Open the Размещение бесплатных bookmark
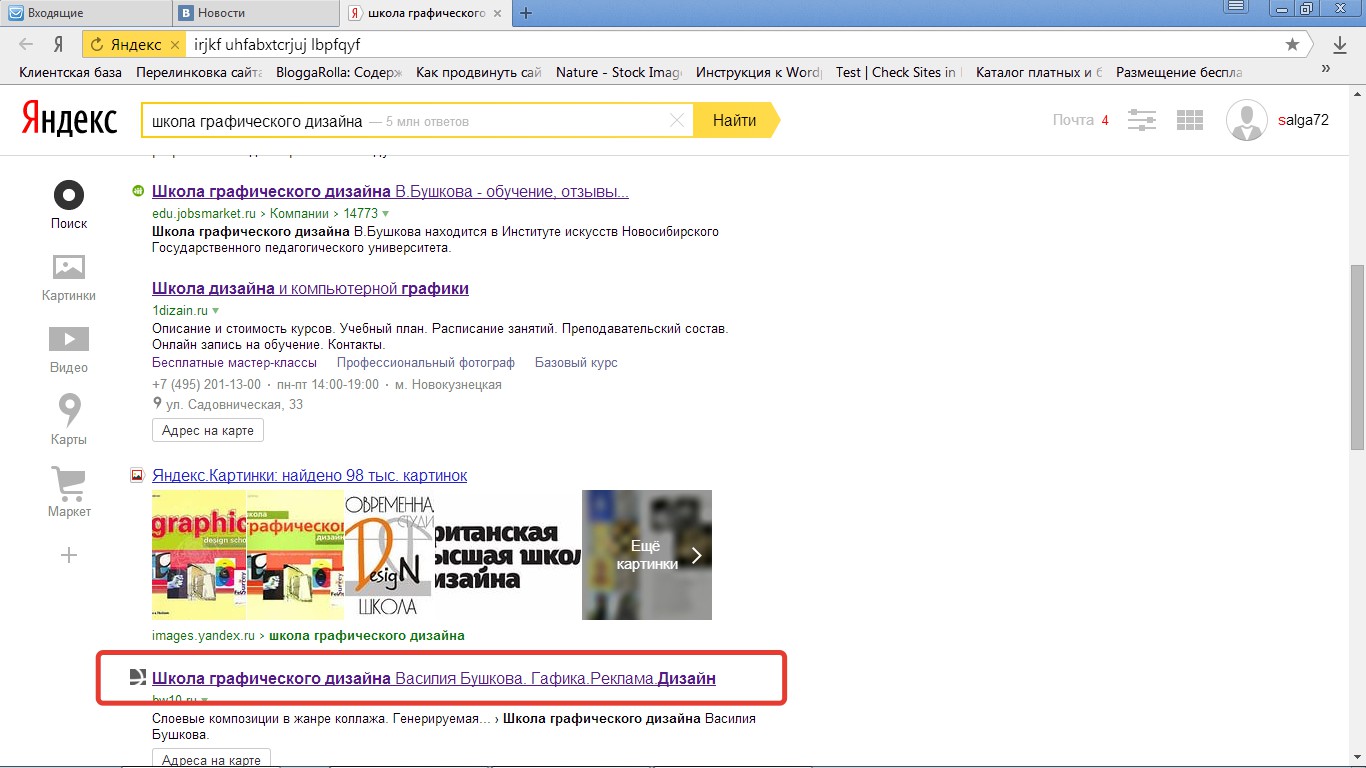The width and height of the screenshot is (1366, 768). coord(1179,72)
